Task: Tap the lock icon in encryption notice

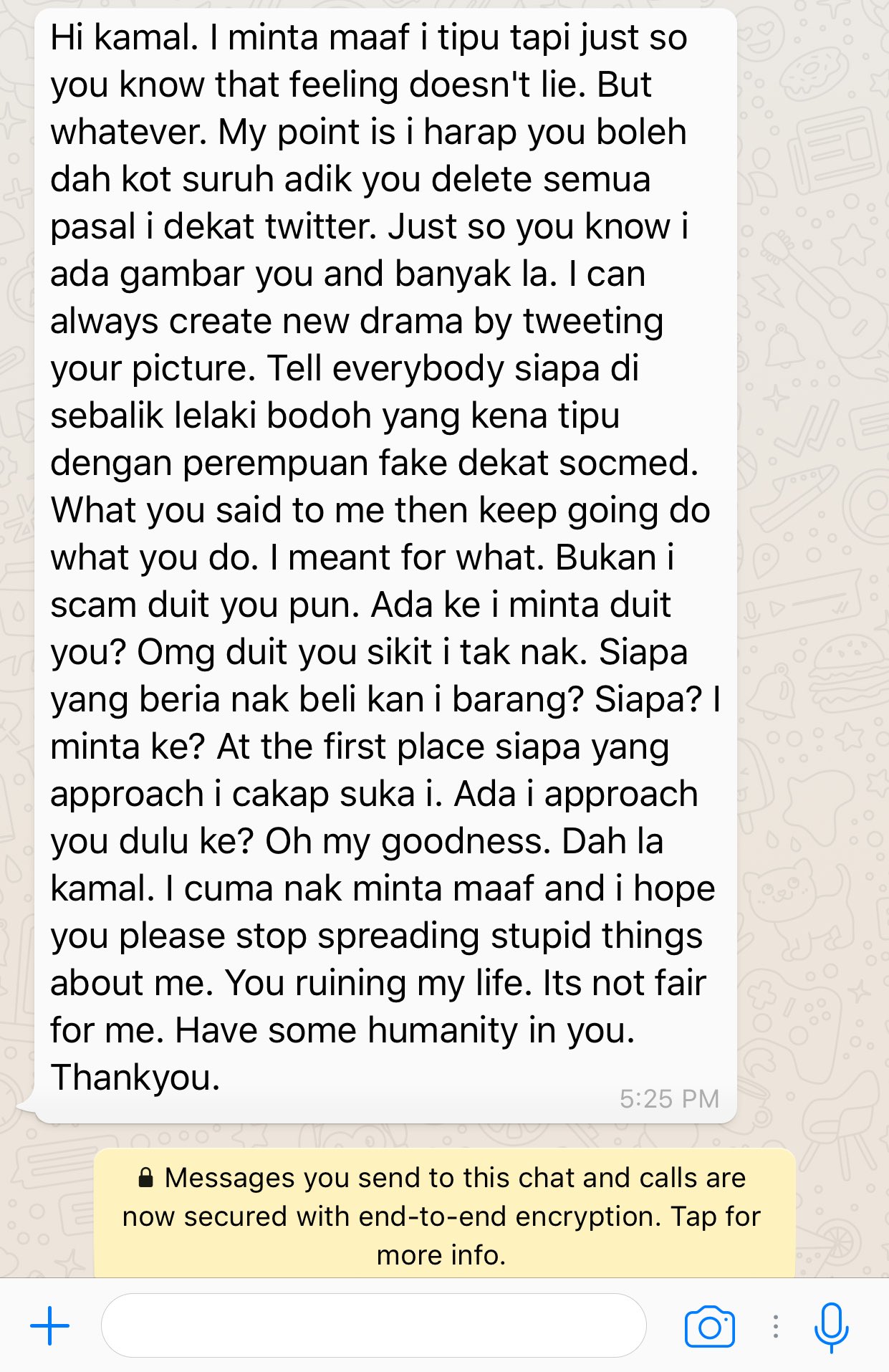Action: click(x=145, y=1177)
